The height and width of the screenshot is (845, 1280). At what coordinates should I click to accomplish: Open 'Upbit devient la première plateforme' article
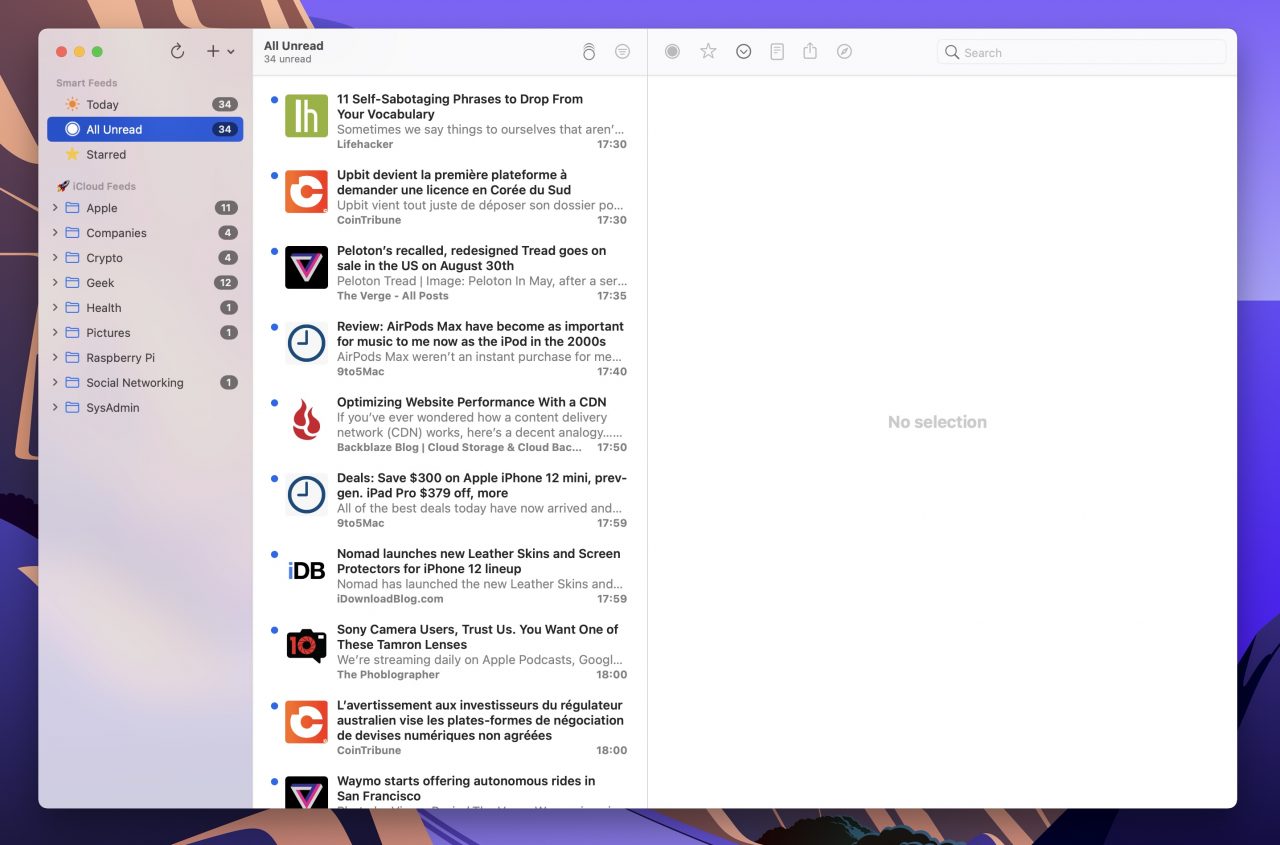(450, 197)
